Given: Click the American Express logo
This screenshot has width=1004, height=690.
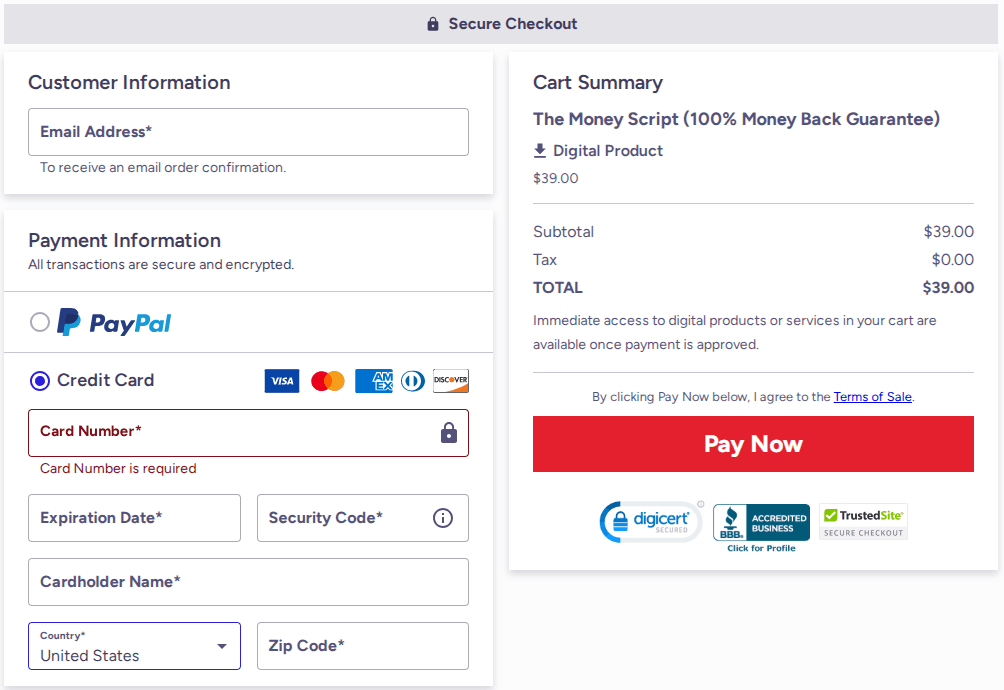Looking at the screenshot, I should tap(373, 381).
